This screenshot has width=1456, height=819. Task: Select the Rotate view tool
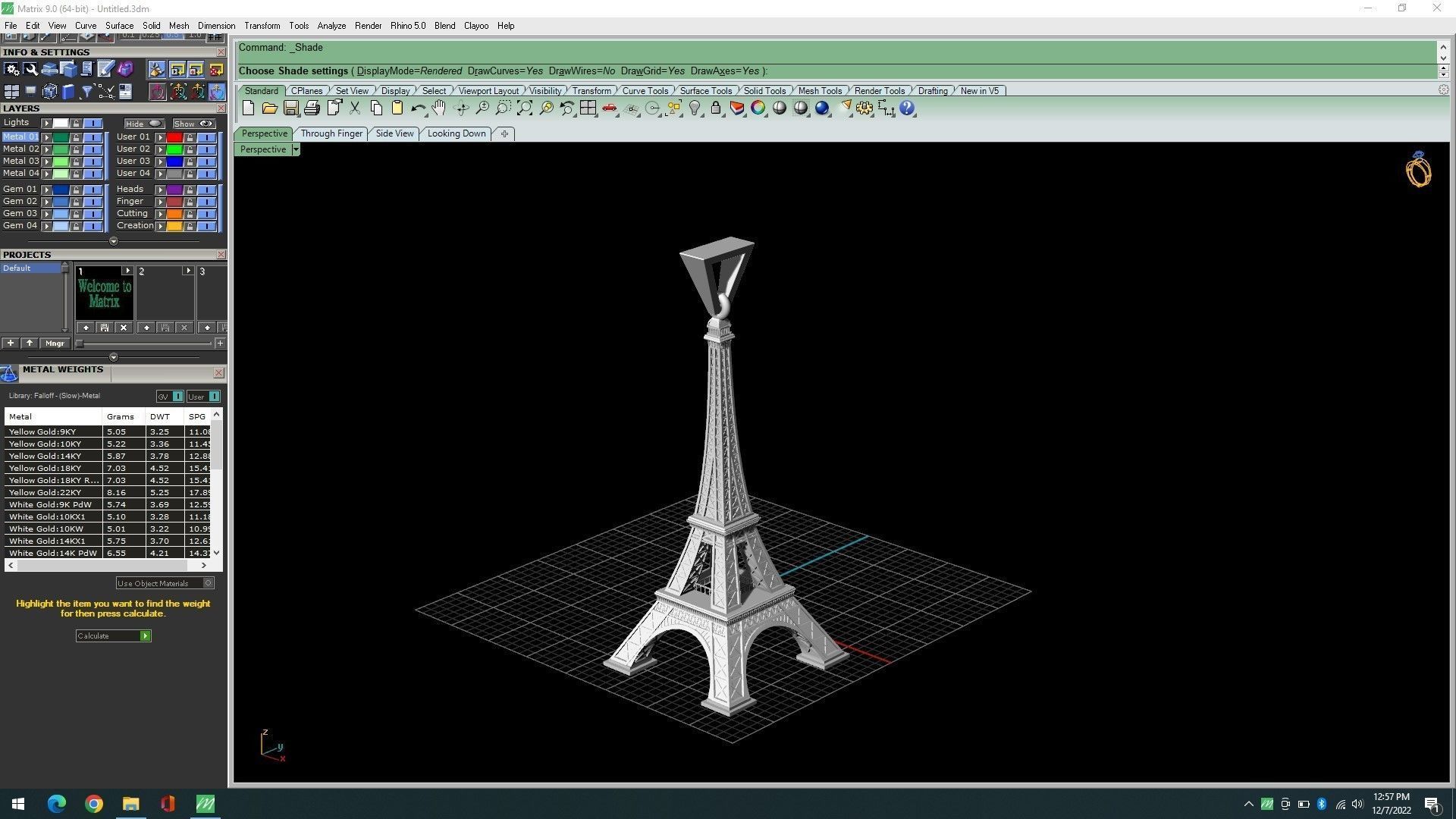pyautogui.click(x=460, y=108)
